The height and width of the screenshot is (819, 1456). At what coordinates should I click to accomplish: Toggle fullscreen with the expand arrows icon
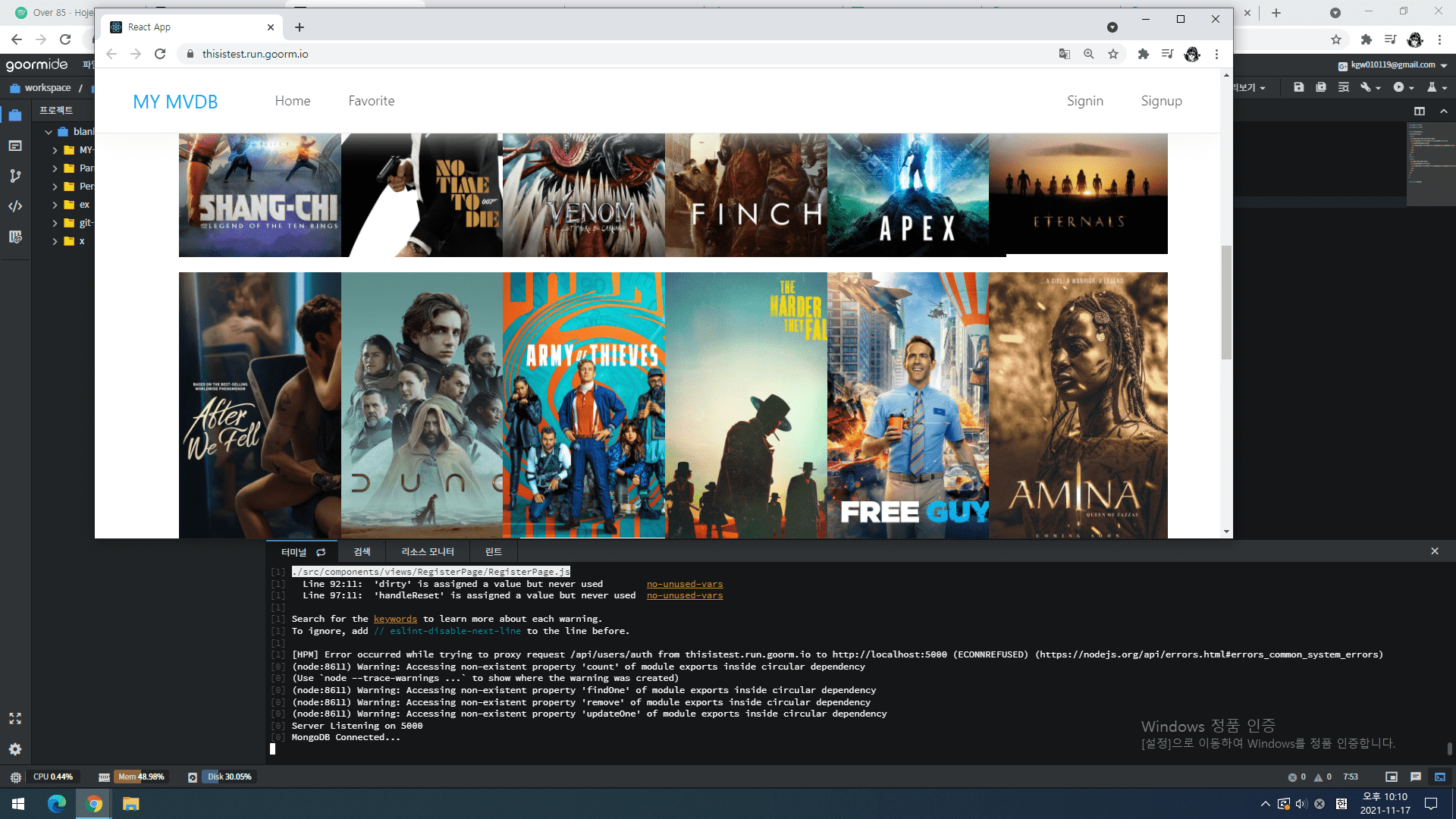point(14,718)
